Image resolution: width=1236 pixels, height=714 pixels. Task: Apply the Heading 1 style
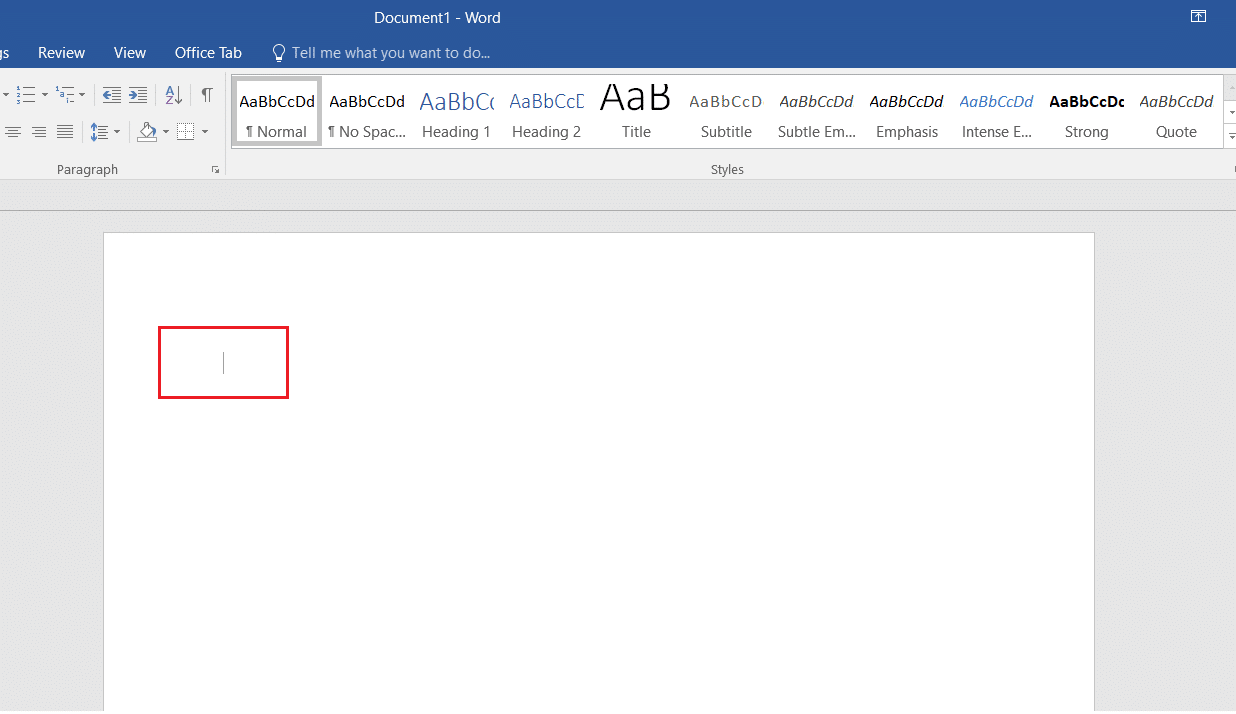pos(456,113)
